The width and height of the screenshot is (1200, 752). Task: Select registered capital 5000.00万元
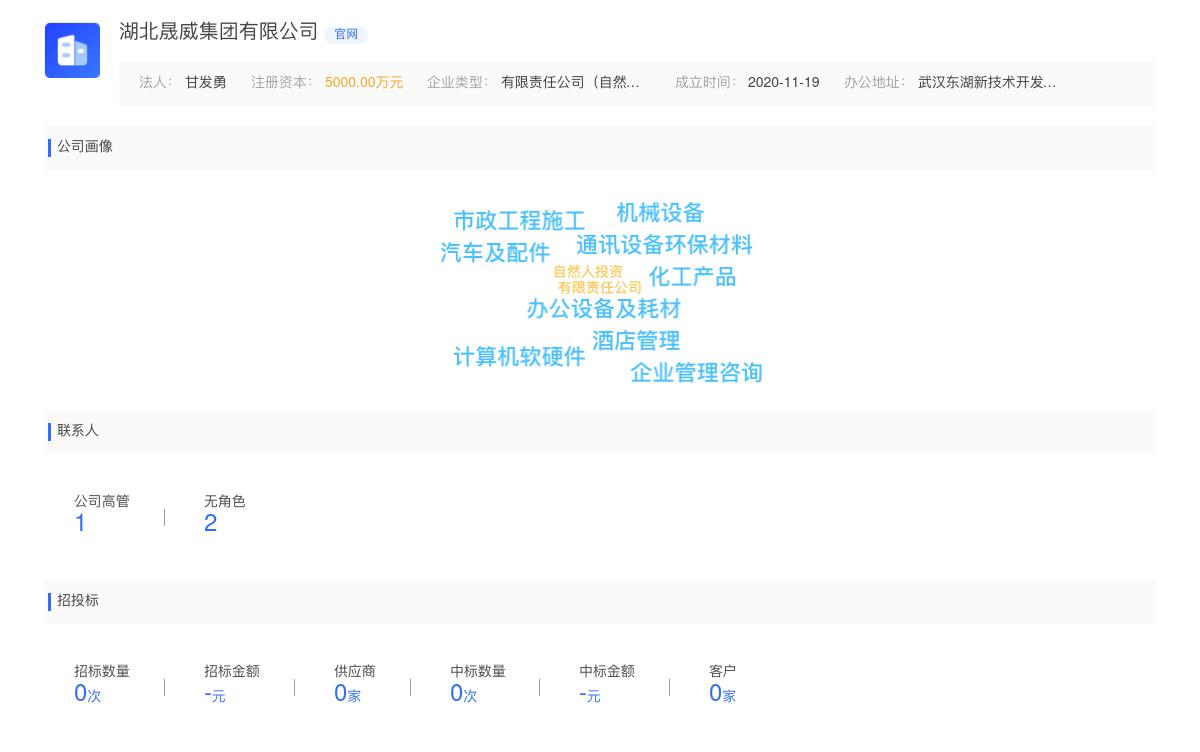(364, 83)
